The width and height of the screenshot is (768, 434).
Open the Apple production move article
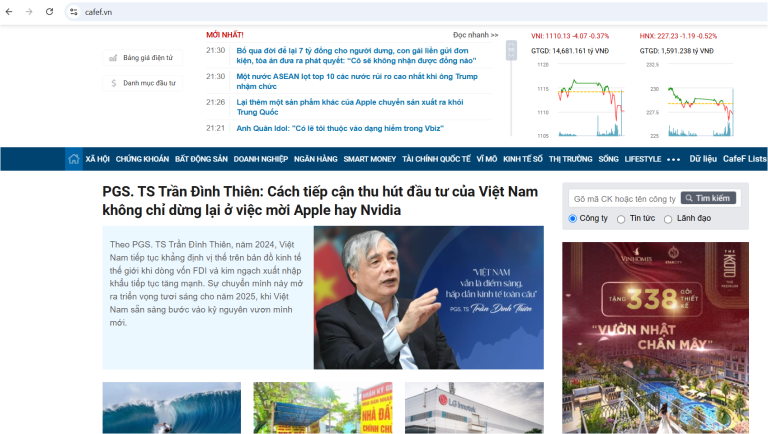point(350,107)
